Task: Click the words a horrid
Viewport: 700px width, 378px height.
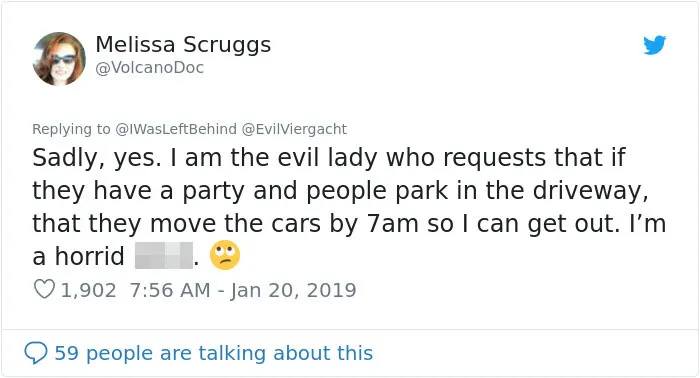Action: 78,256
